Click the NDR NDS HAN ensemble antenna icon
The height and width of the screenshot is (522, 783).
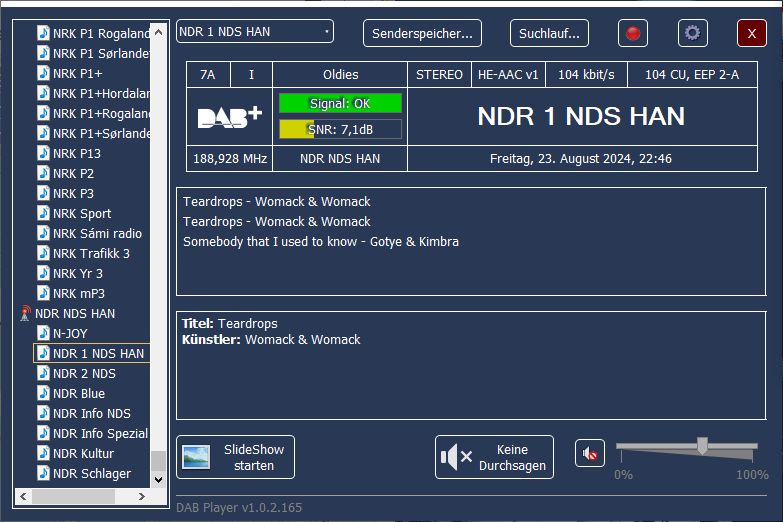(x=25, y=313)
